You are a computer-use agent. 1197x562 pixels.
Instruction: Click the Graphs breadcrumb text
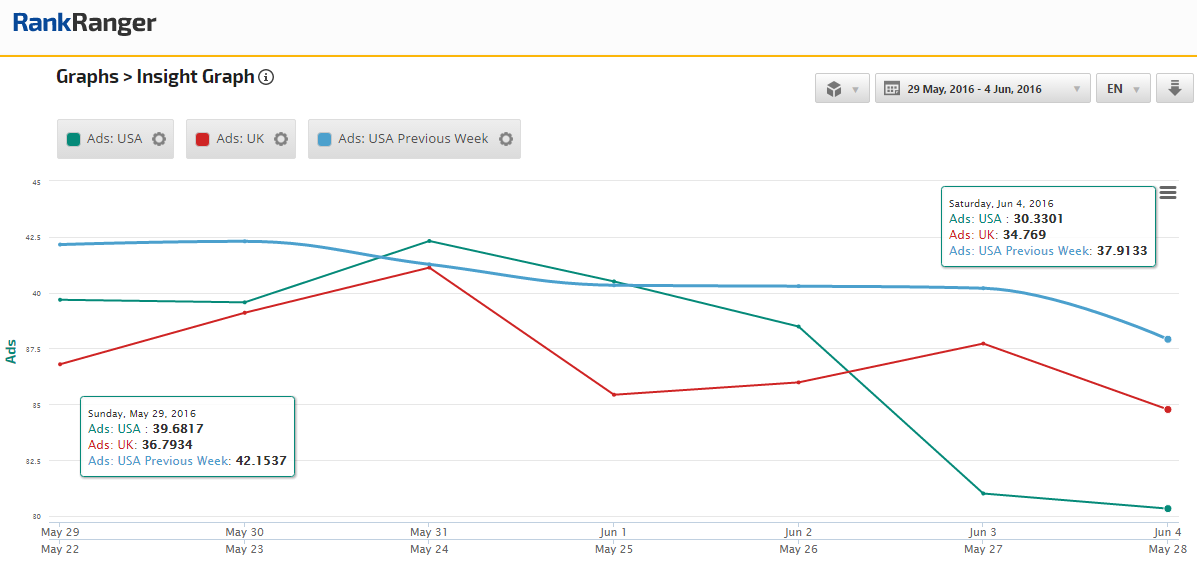tap(87, 77)
